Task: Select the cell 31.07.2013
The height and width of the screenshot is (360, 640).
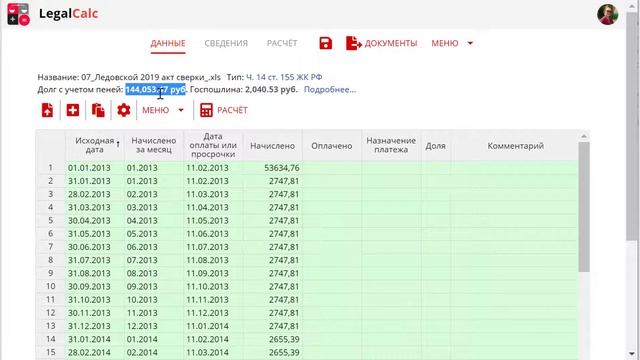Action: click(95, 260)
